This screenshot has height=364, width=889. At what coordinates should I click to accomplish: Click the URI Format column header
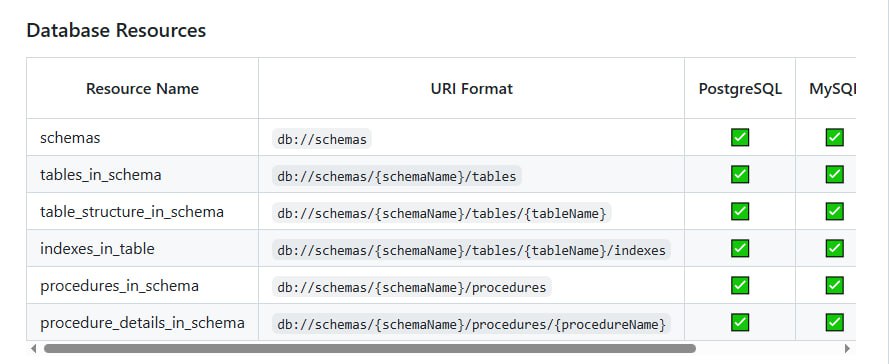pyautogui.click(x=471, y=89)
